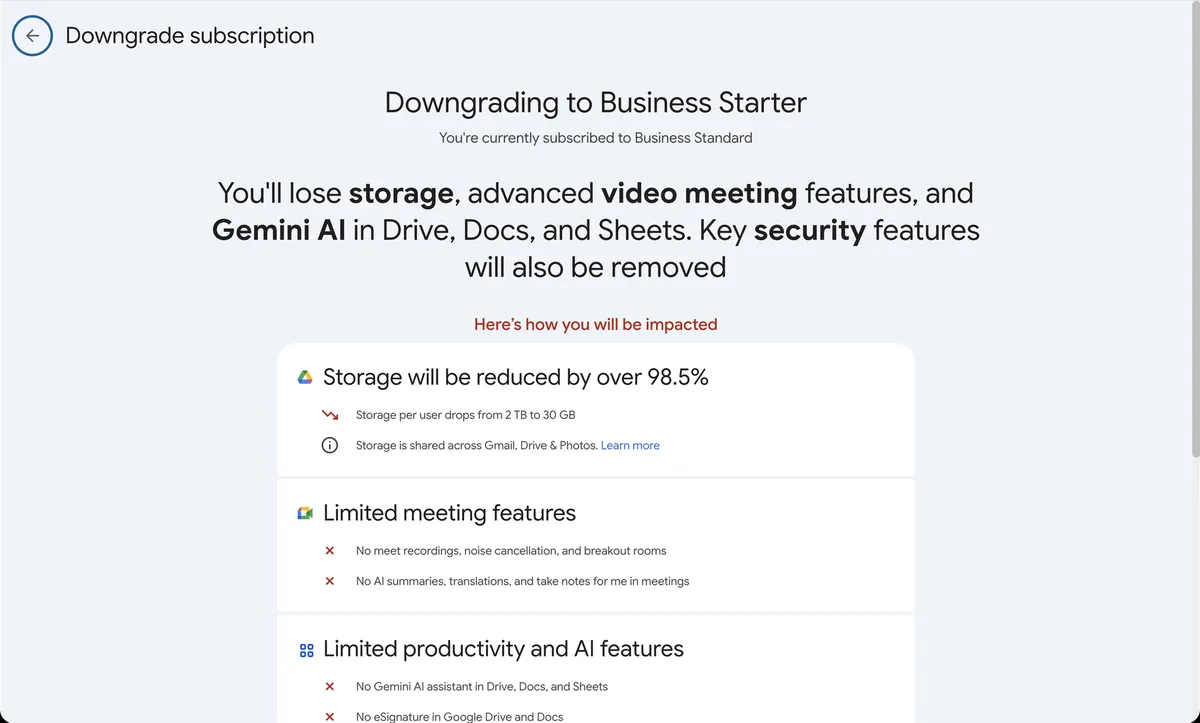Click the red X beside No AI summaries

point(329,580)
